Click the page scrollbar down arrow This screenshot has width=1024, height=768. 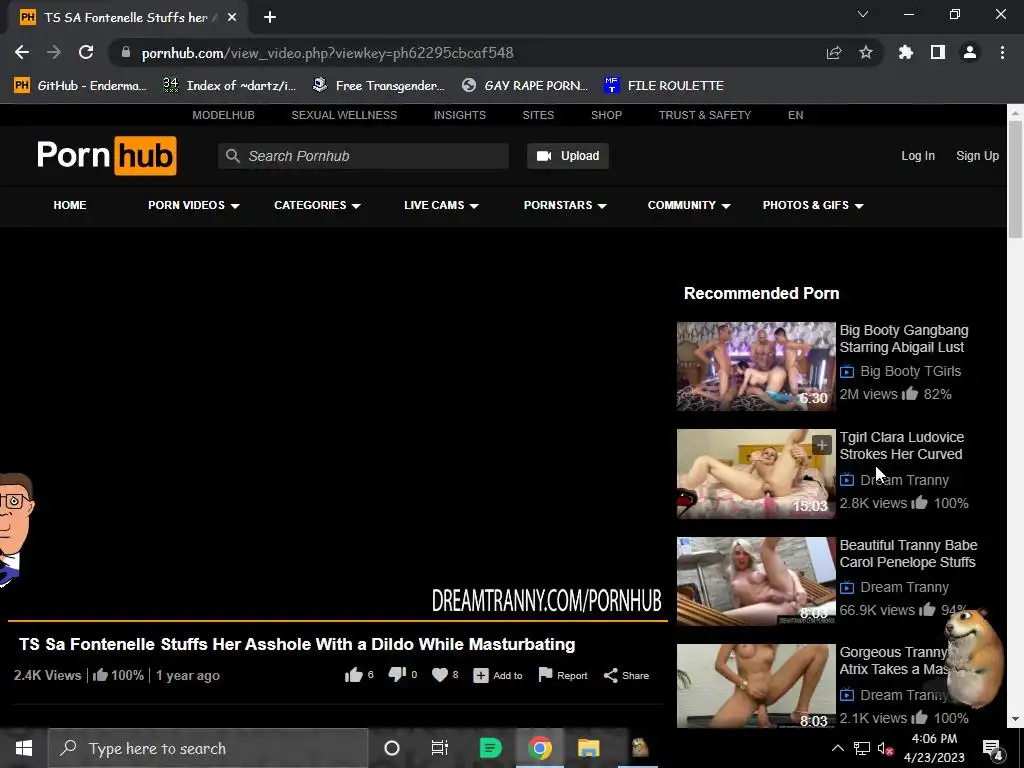(1016, 720)
